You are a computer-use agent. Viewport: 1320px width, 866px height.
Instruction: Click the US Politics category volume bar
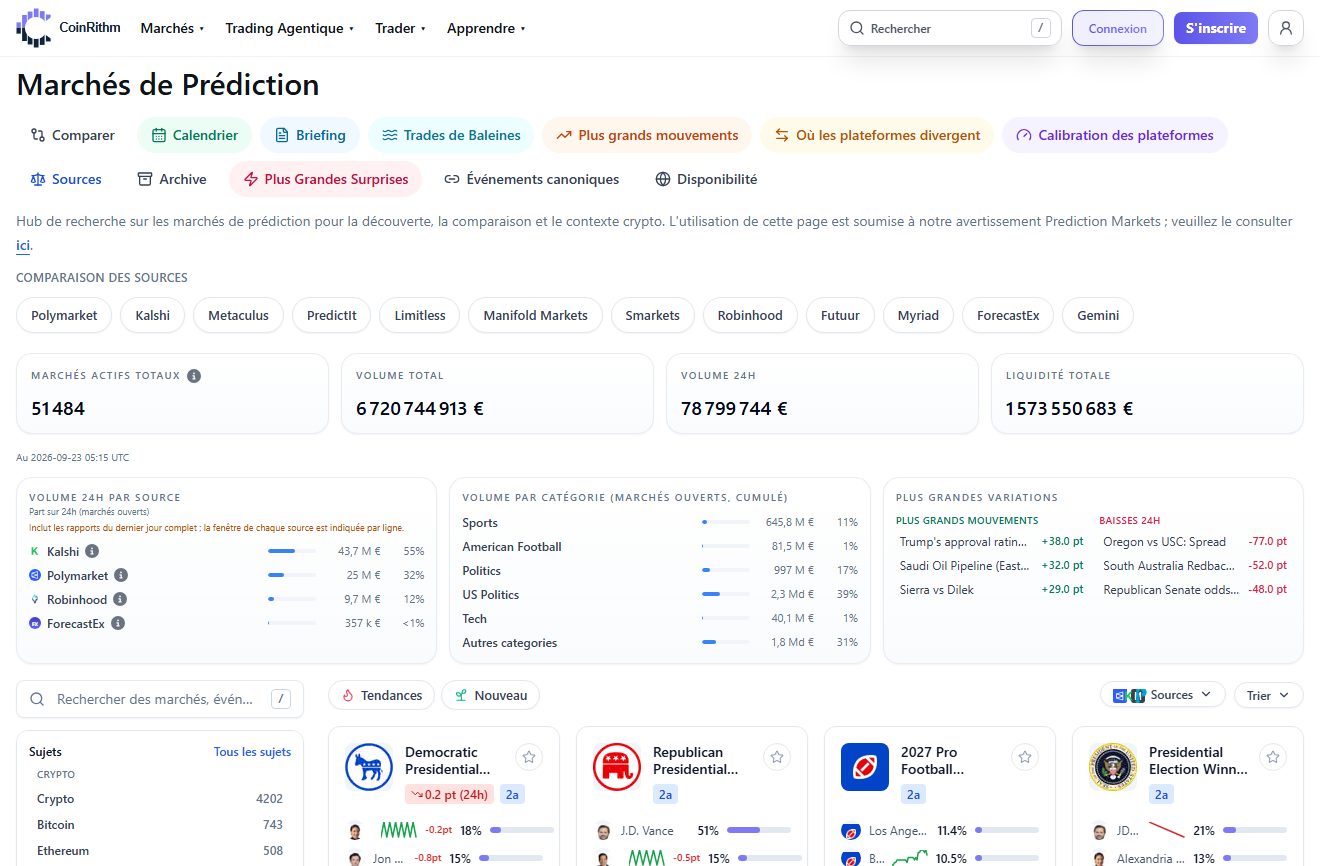point(726,595)
